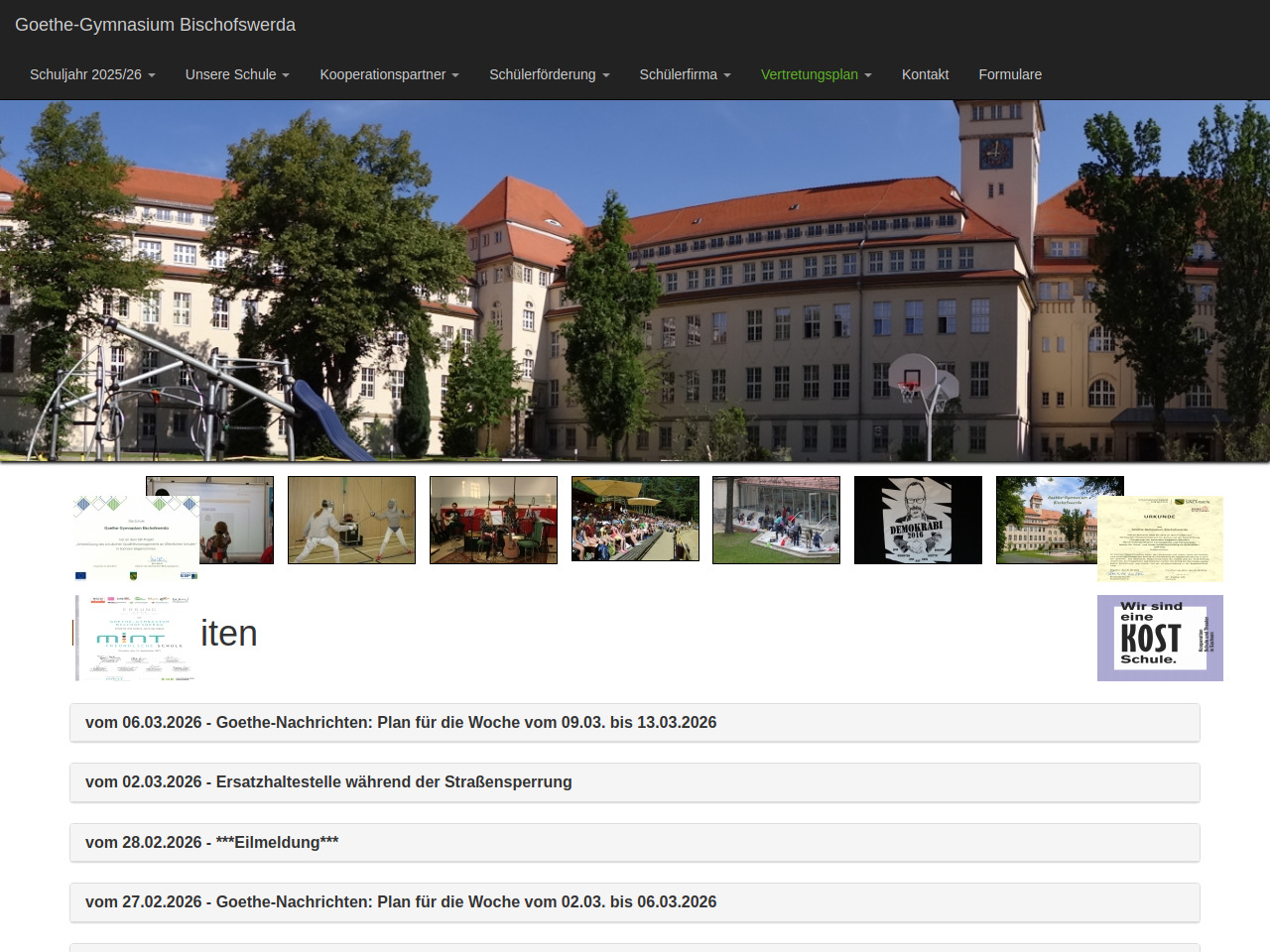Image resolution: width=1270 pixels, height=952 pixels.
Task: Open the Schülerfirma dropdown
Action: click(685, 74)
